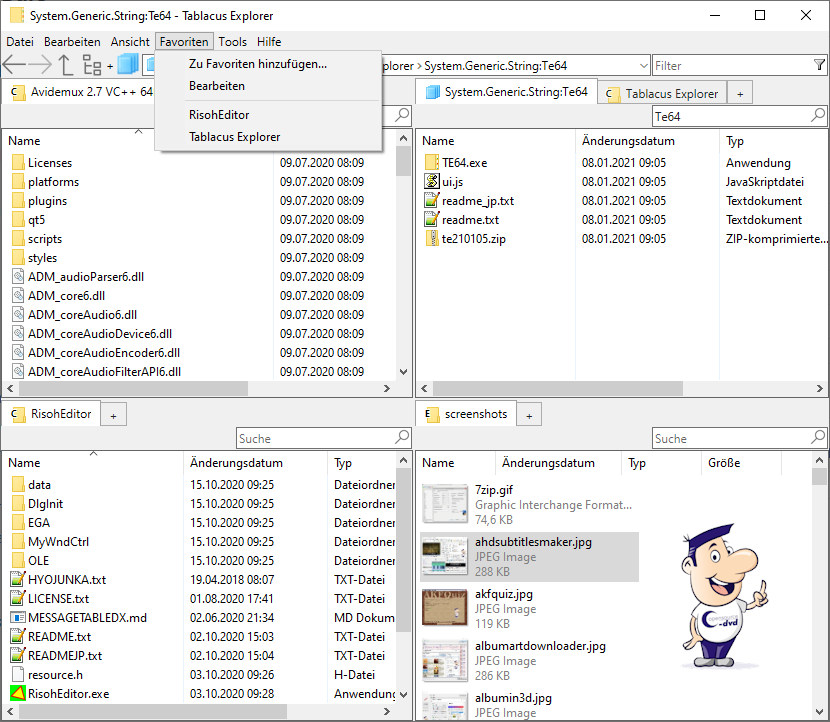The width and height of the screenshot is (830, 722).
Task: Add new tab beside screenshots tab
Action: [x=529, y=414]
